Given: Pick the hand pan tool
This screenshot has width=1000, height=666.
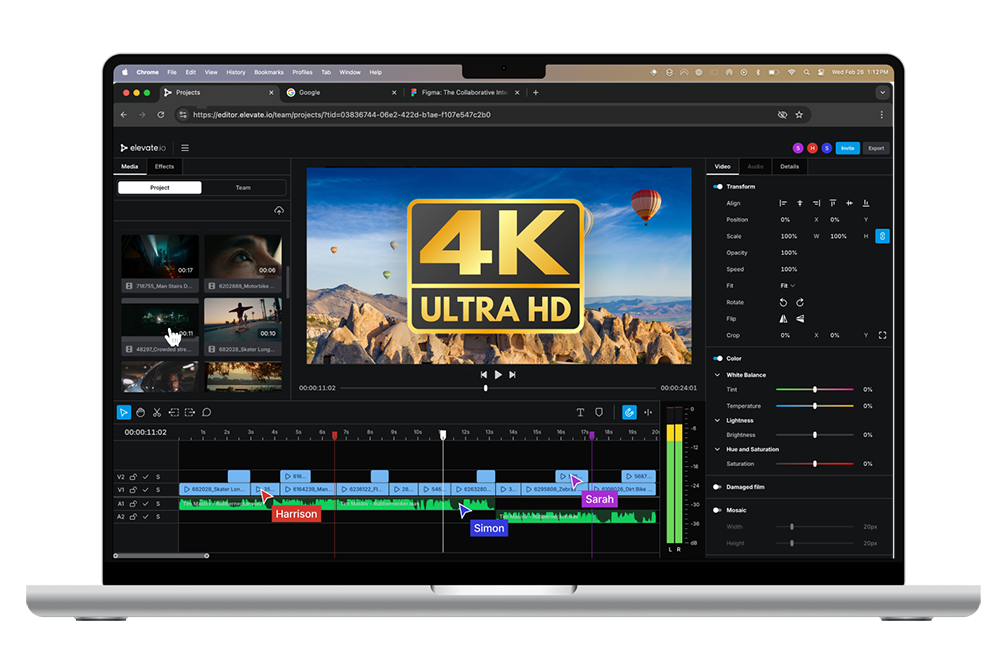Looking at the screenshot, I should (x=140, y=412).
